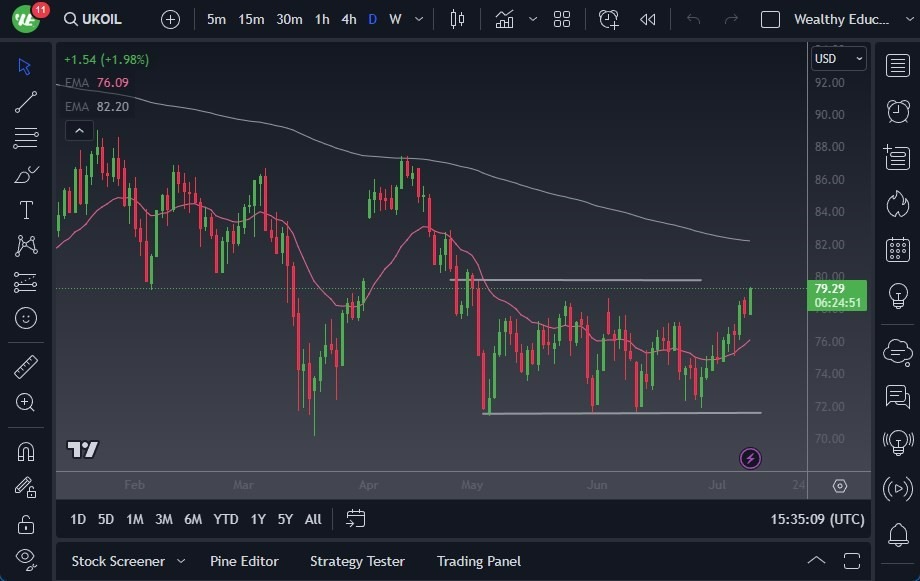Open the watchlist panel icon
Screen dimensions: 920x581
point(898,65)
